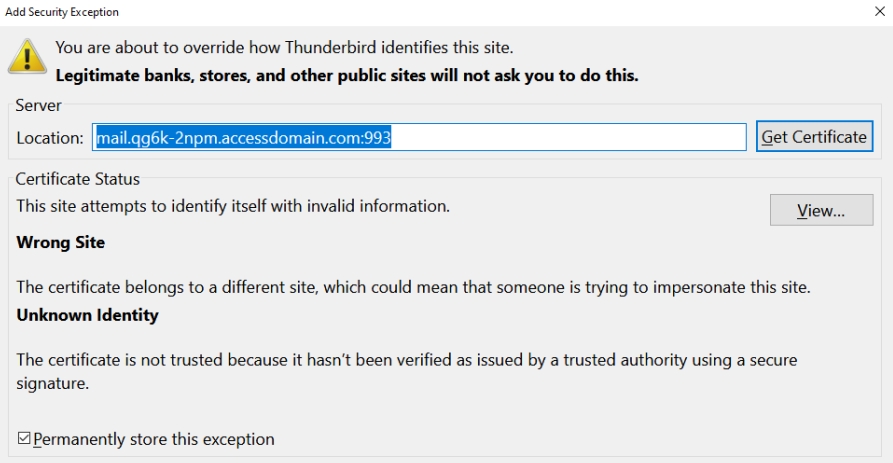Click the Add Security Exception title bar text
The width and height of the screenshot is (893, 463).
[x=62, y=12]
